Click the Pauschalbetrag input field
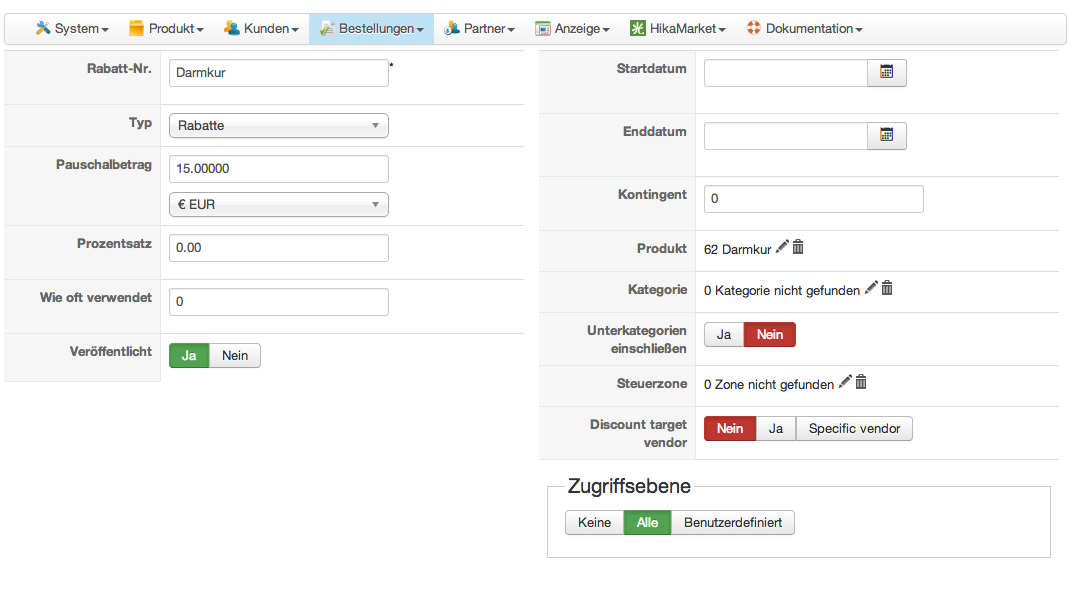The height and width of the screenshot is (606, 1070). (x=278, y=169)
